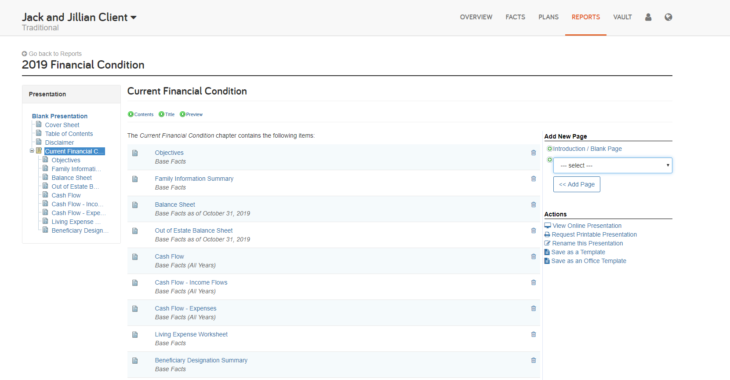
Task: Click the edit icon for Rename this Presentation
Action: (x=547, y=244)
